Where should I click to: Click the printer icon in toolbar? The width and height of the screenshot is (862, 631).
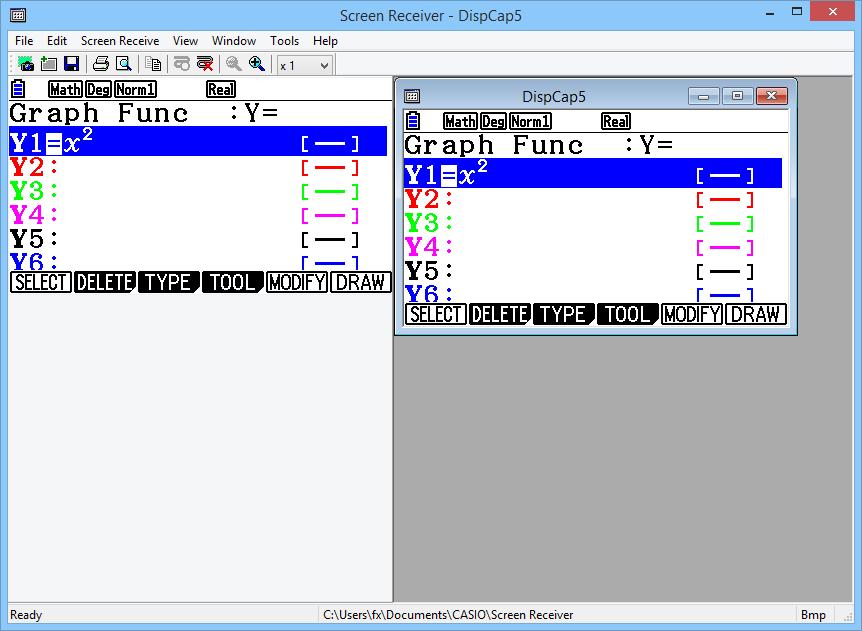point(101,64)
